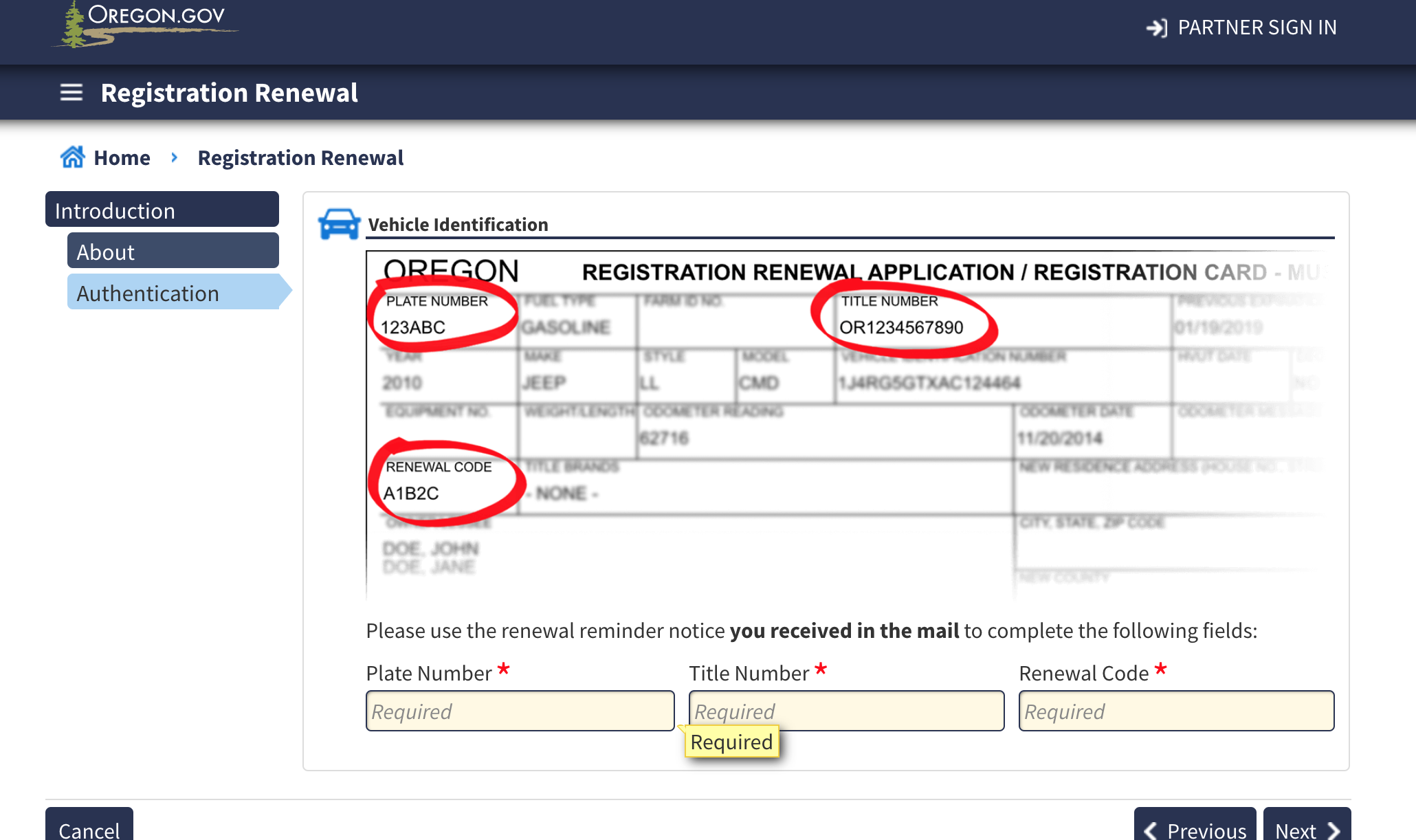
Task: Select the Introduction sidebar step
Action: pyautogui.click(x=162, y=210)
